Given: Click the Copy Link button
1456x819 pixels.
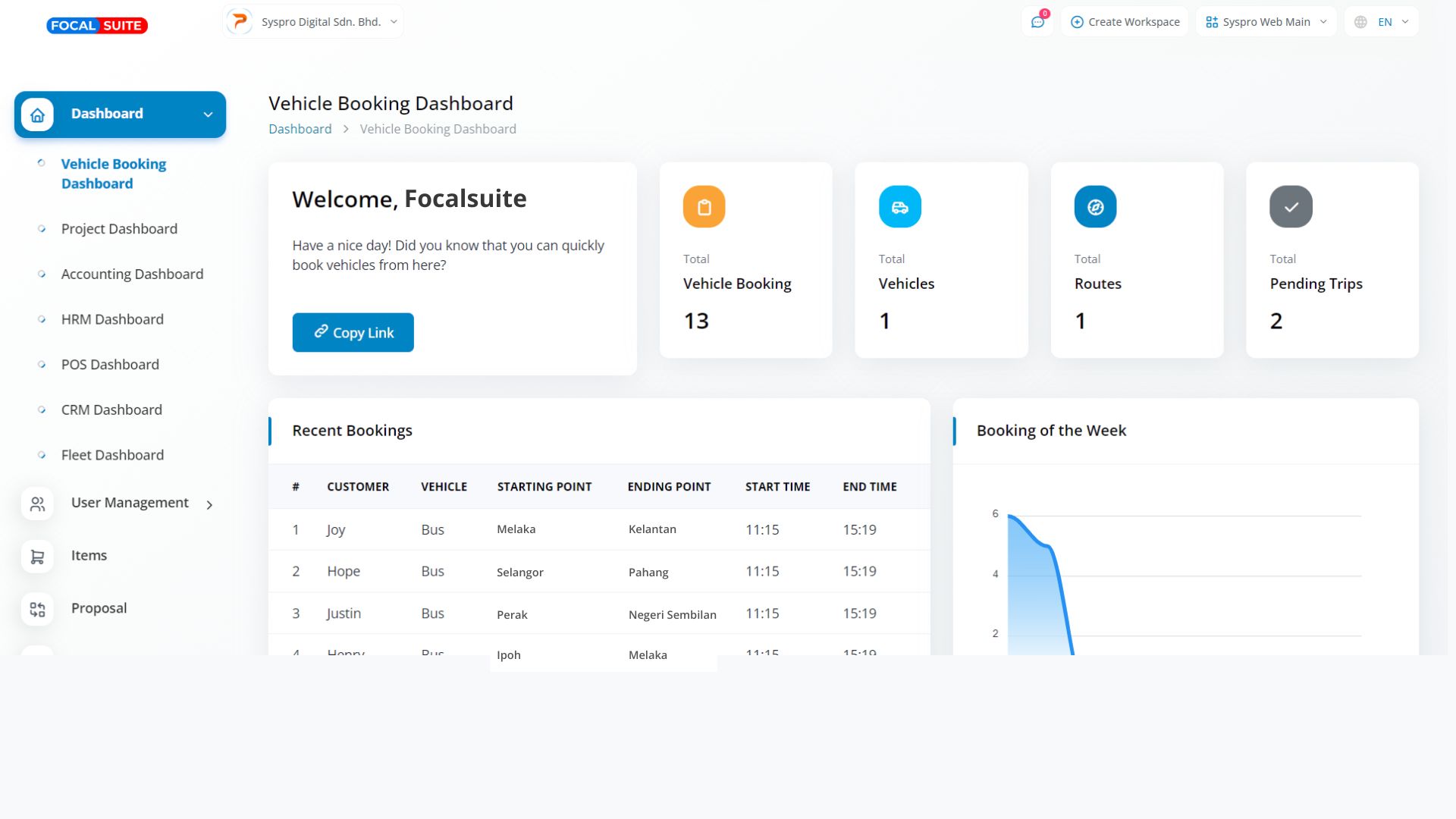Looking at the screenshot, I should [353, 333].
